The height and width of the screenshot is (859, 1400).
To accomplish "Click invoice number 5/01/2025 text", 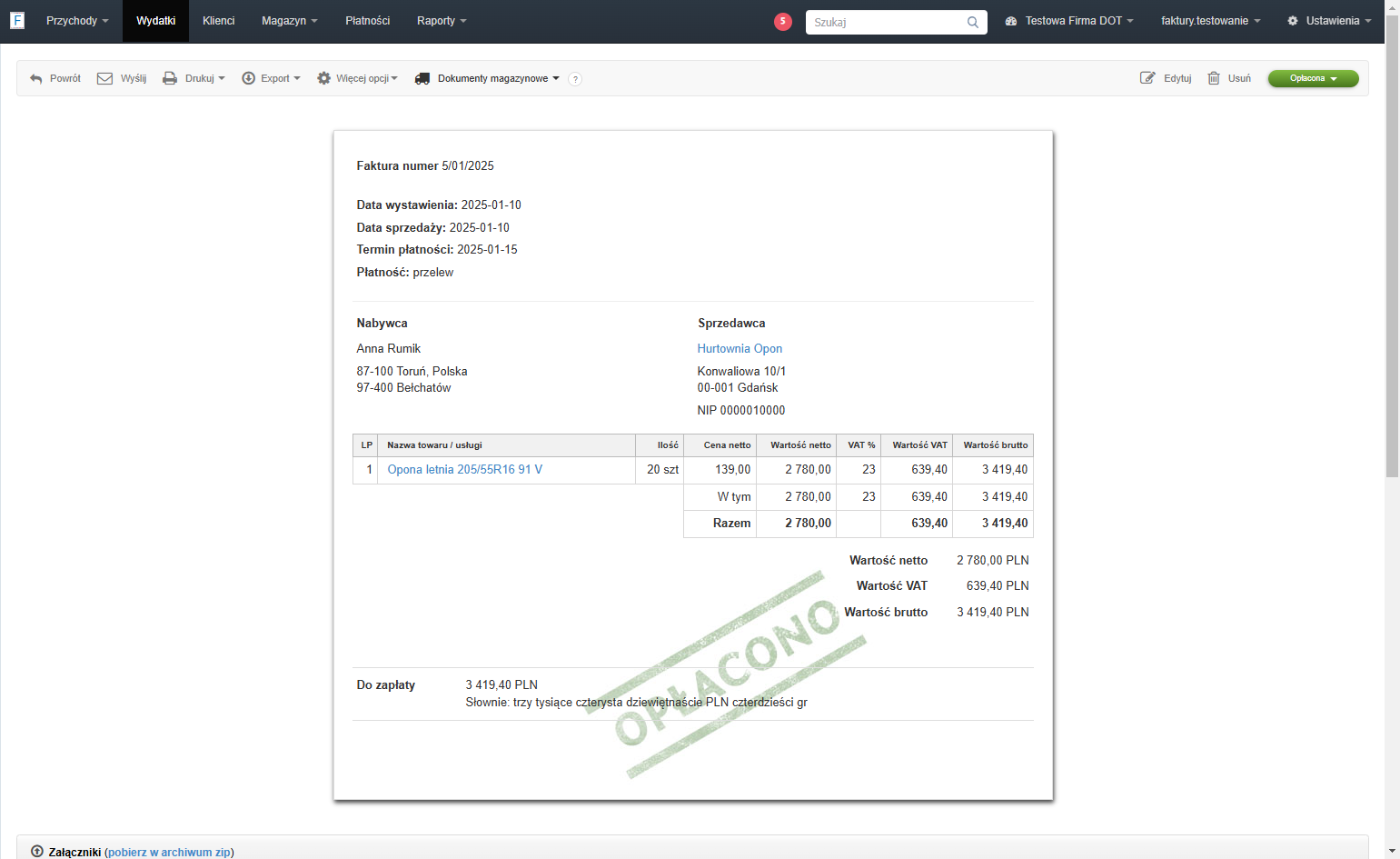I will tap(468, 166).
